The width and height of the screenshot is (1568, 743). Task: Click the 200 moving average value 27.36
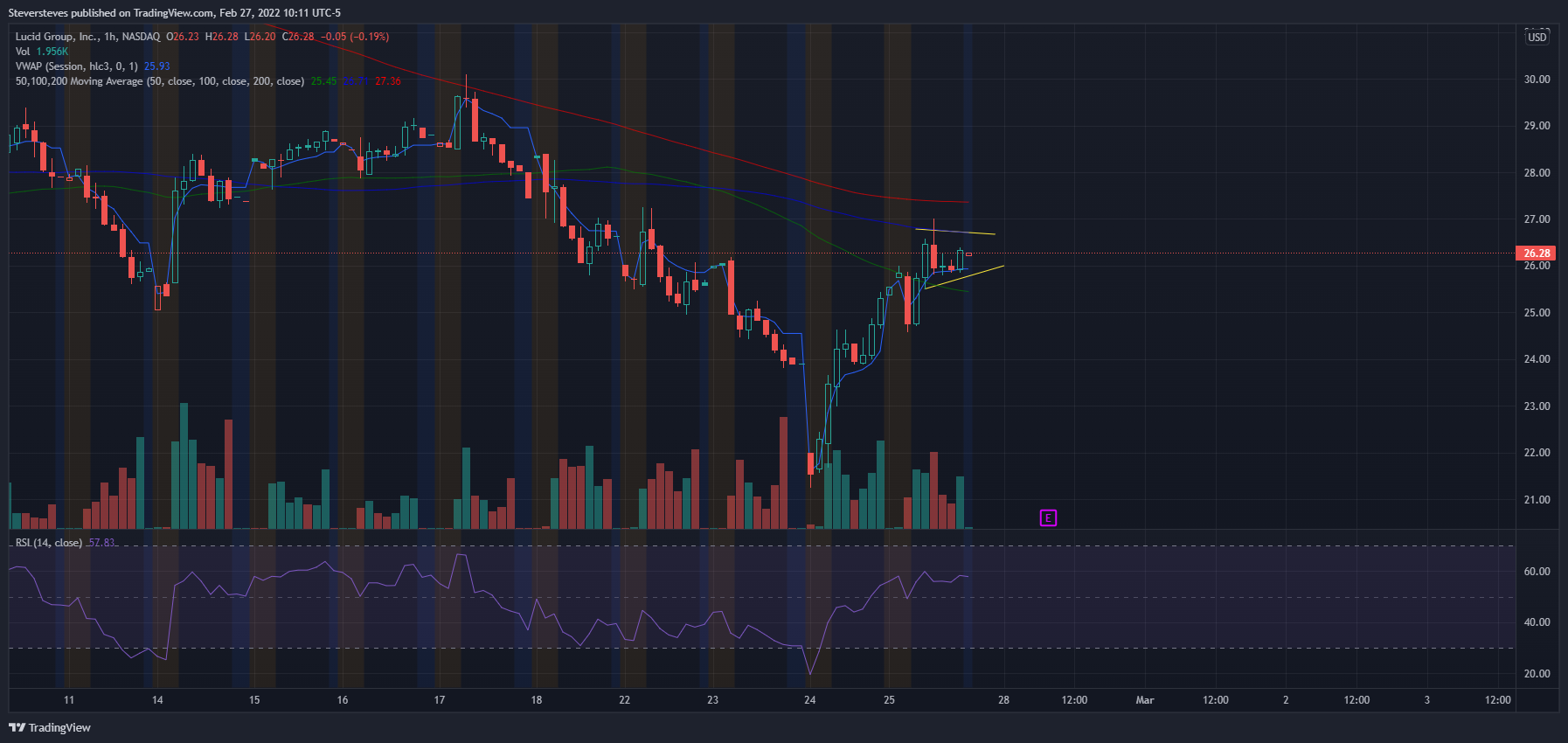pyautogui.click(x=388, y=81)
